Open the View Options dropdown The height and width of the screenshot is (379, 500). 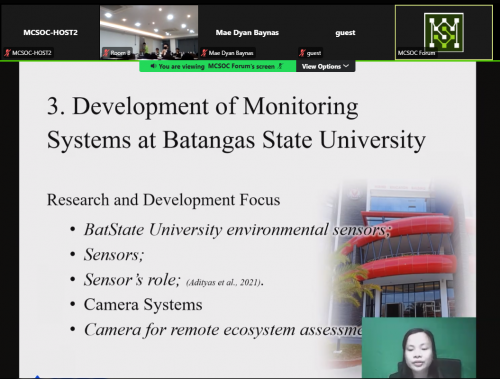pyautogui.click(x=325, y=66)
